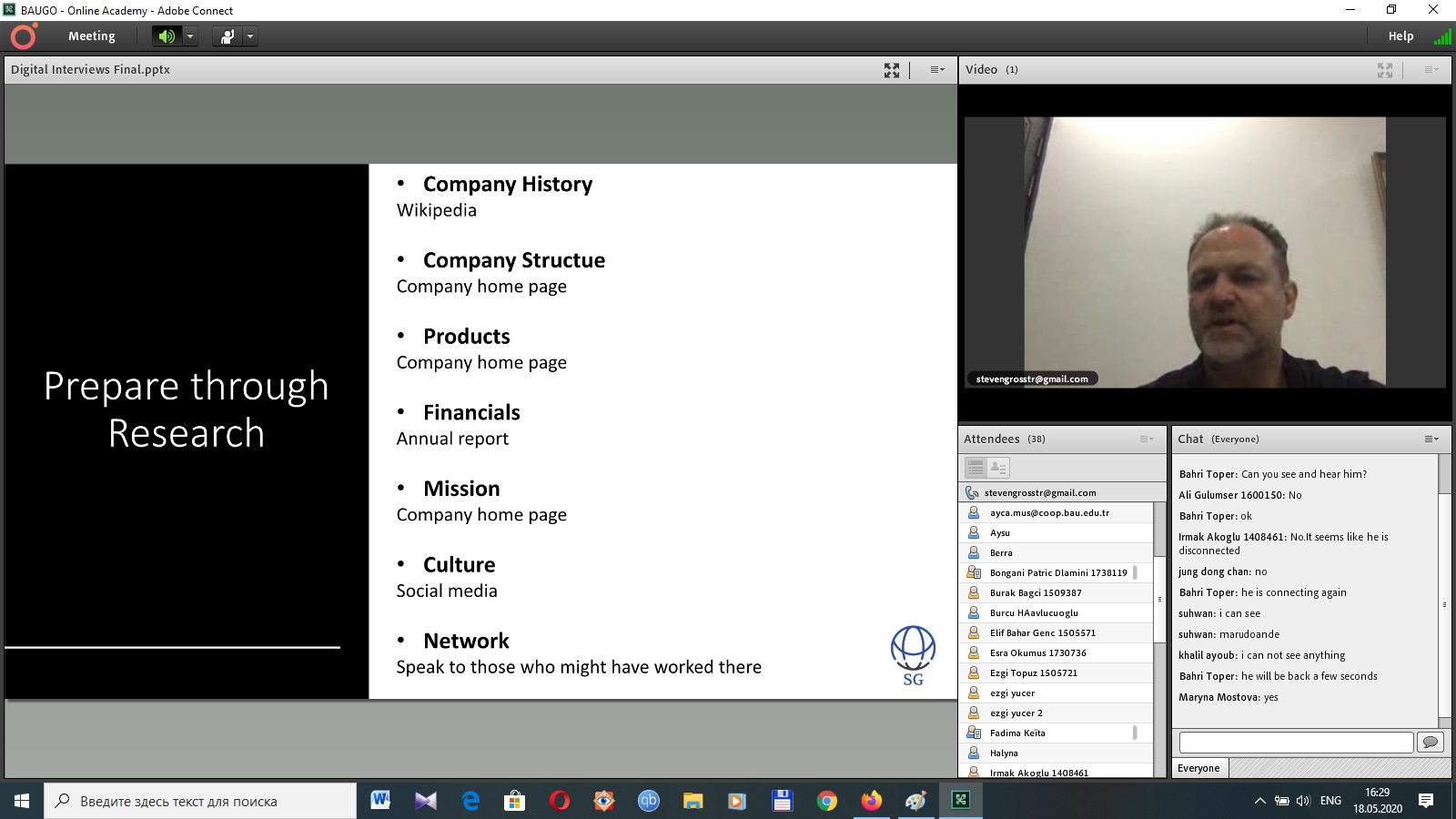
Task: Open the Help menu
Action: click(x=1400, y=36)
